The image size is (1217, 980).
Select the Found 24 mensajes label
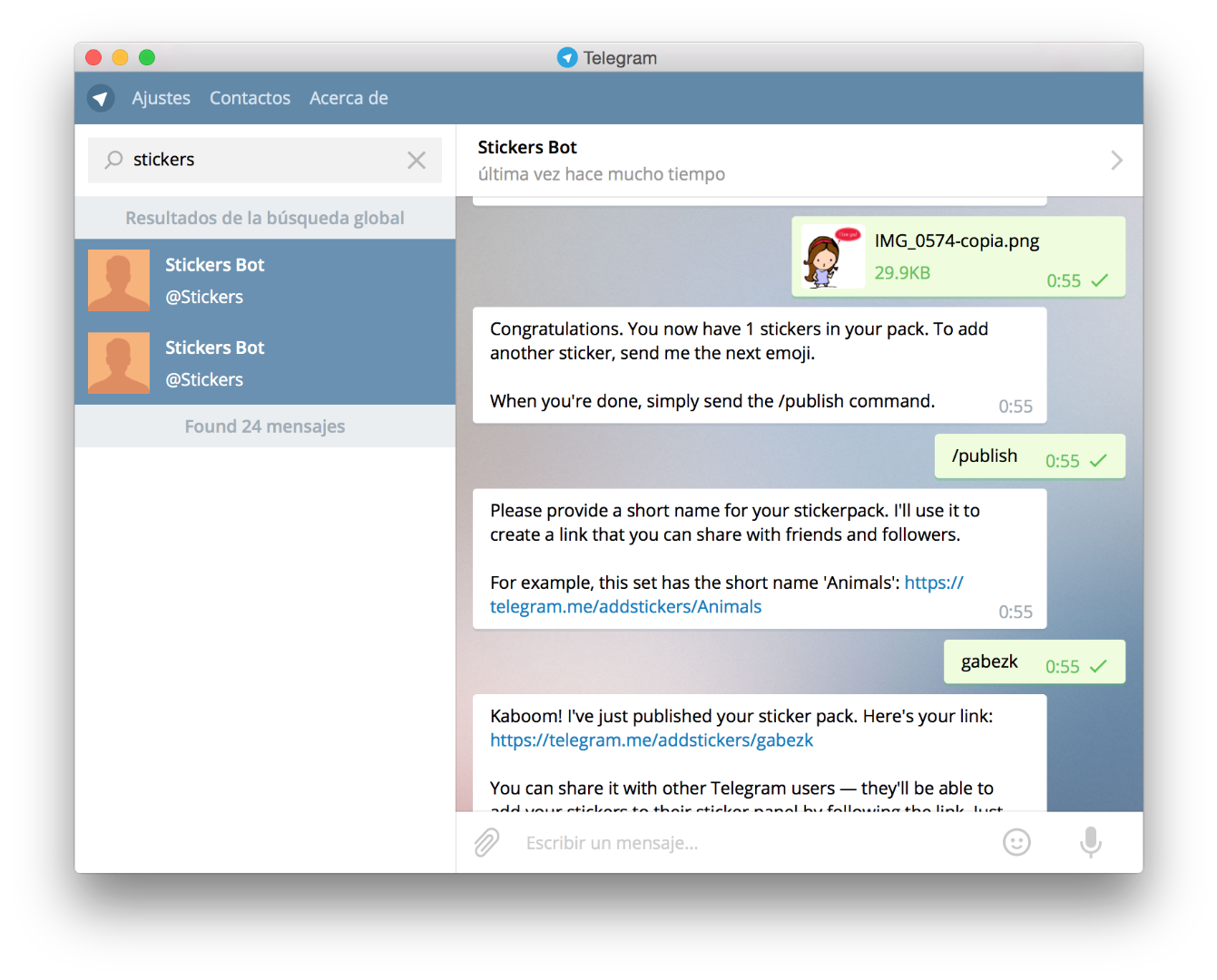265,426
